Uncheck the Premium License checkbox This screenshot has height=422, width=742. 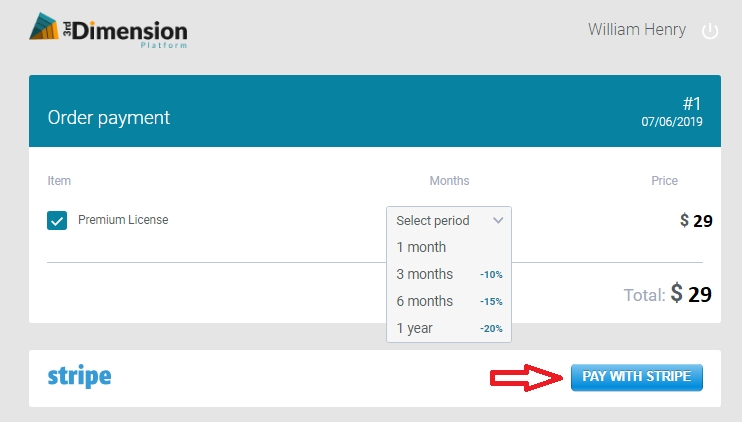pos(57,220)
